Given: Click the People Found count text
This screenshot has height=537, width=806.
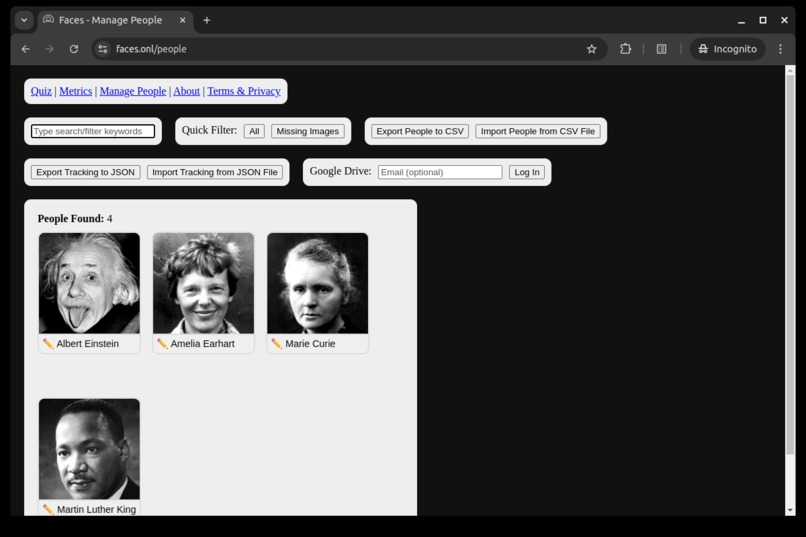Looking at the screenshot, I should coord(75,218).
